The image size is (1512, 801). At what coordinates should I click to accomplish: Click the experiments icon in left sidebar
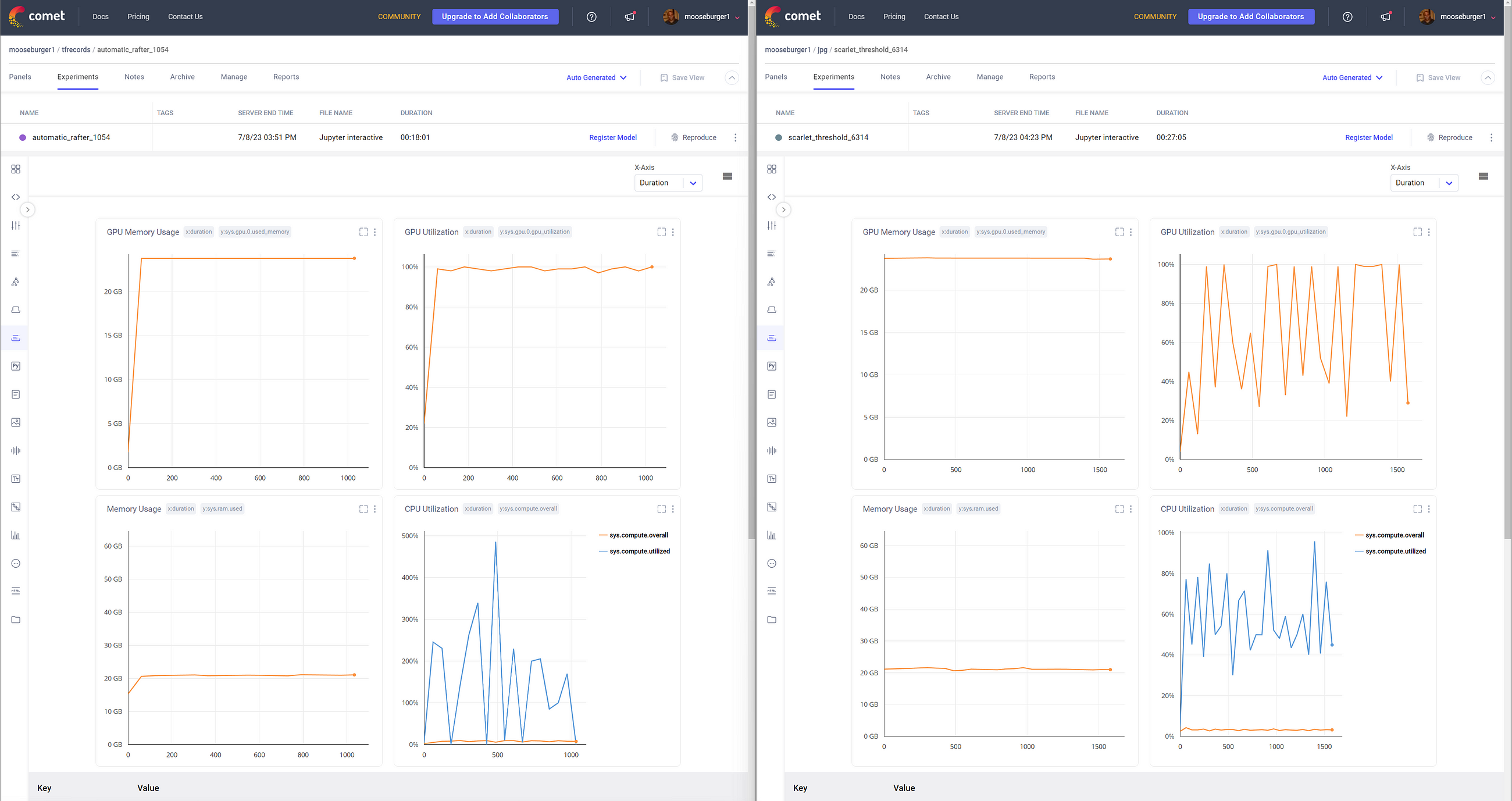point(15,225)
